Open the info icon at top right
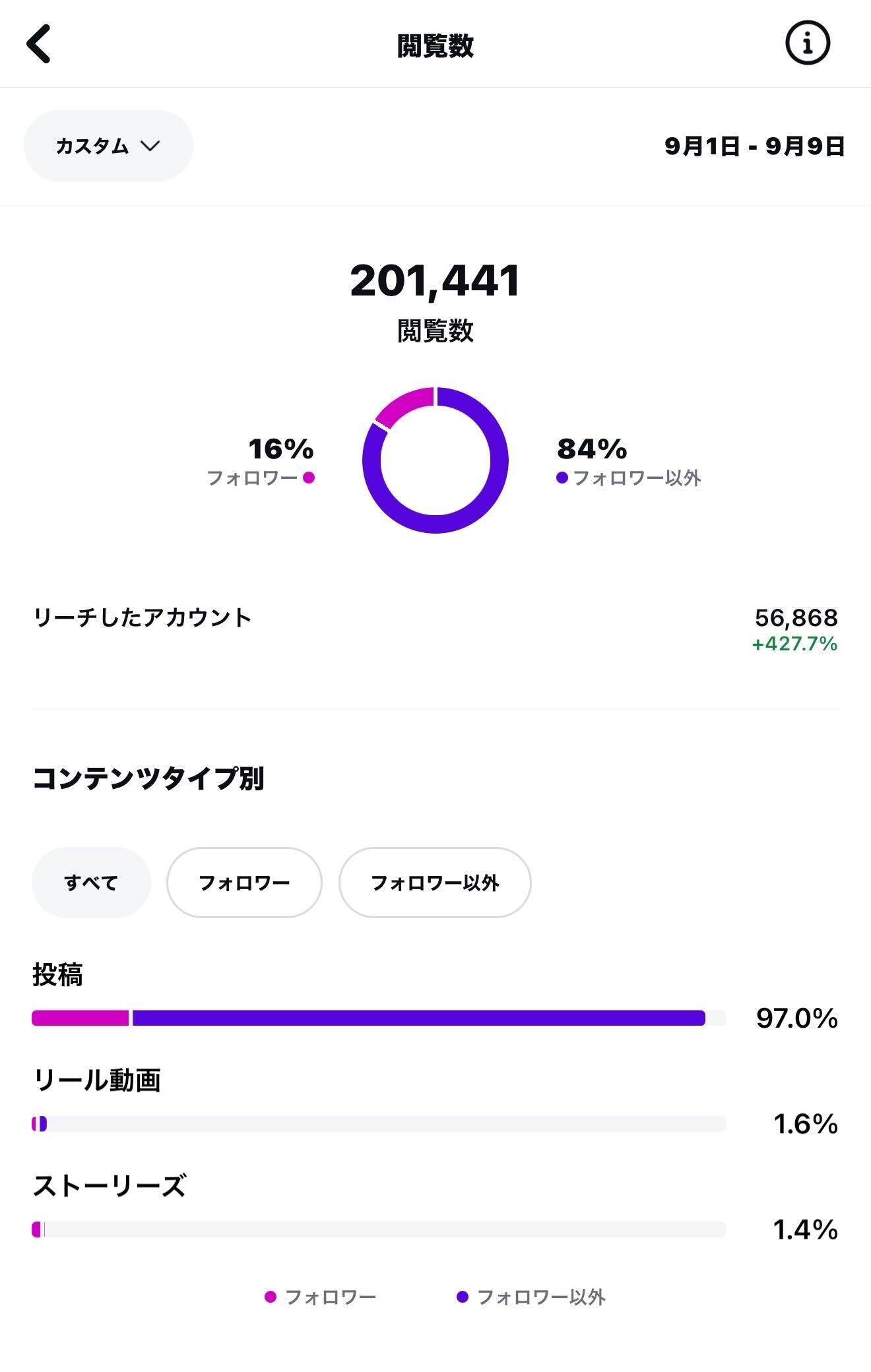Screen dimensions: 871x1372 coord(807,44)
